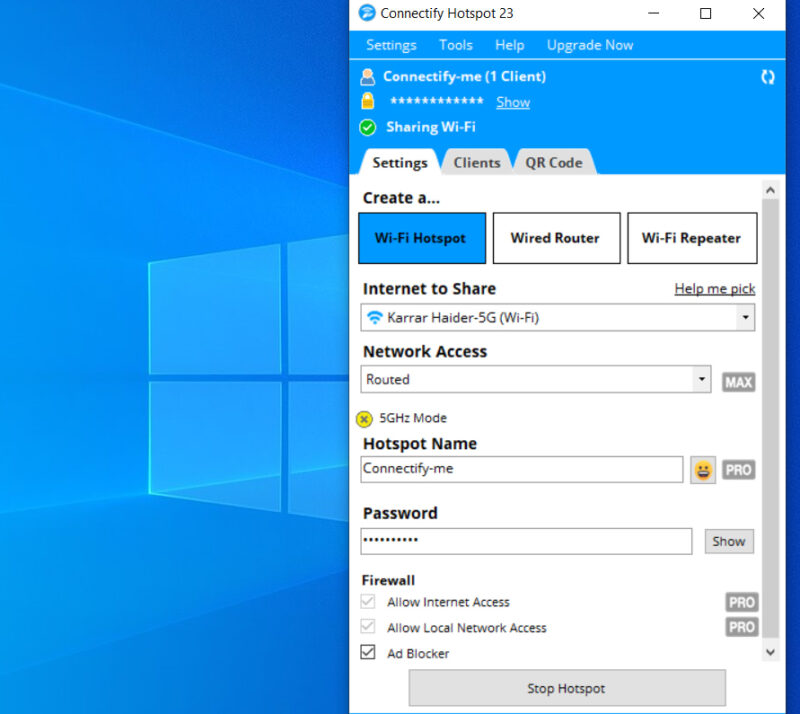Toggle Allow Local Network Access checkbox
Image resolution: width=800 pixels, height=714 pixels.
pyautogui.click(x=368, y=628)
